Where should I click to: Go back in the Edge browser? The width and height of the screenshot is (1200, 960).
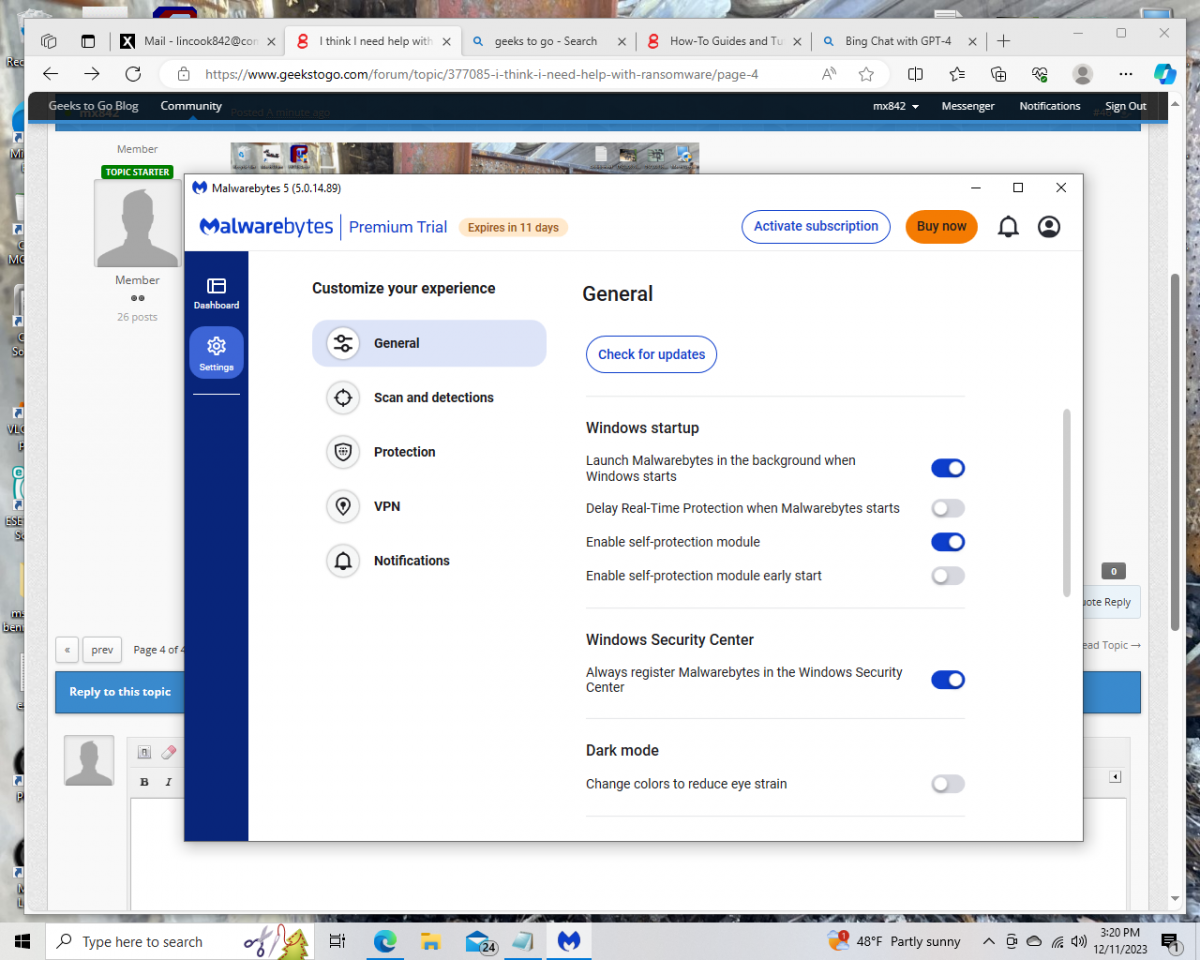click(x=51, y=74)
